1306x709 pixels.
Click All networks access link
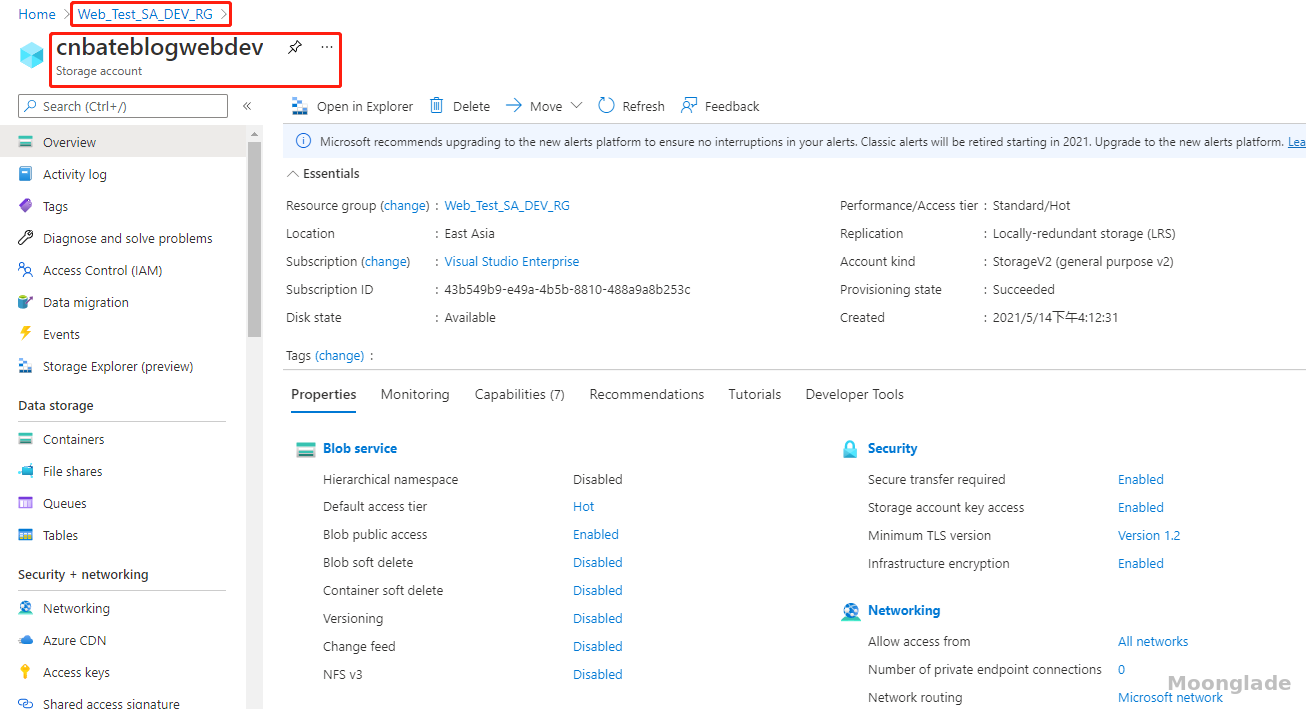click(x=1153, y=641)
